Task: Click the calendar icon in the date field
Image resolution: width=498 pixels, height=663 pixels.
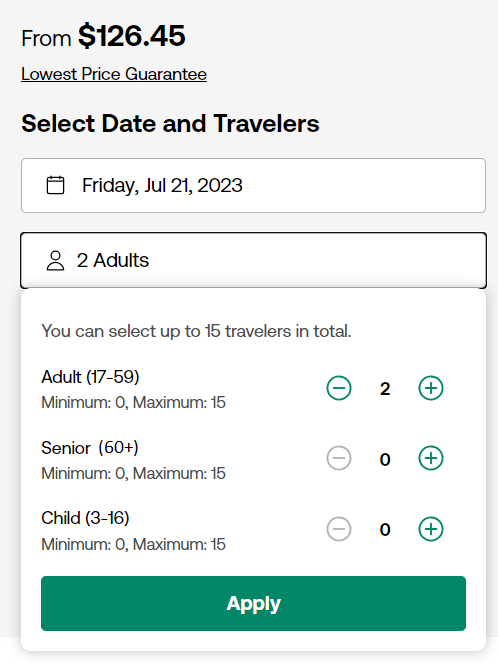Action: pos(55,185)
